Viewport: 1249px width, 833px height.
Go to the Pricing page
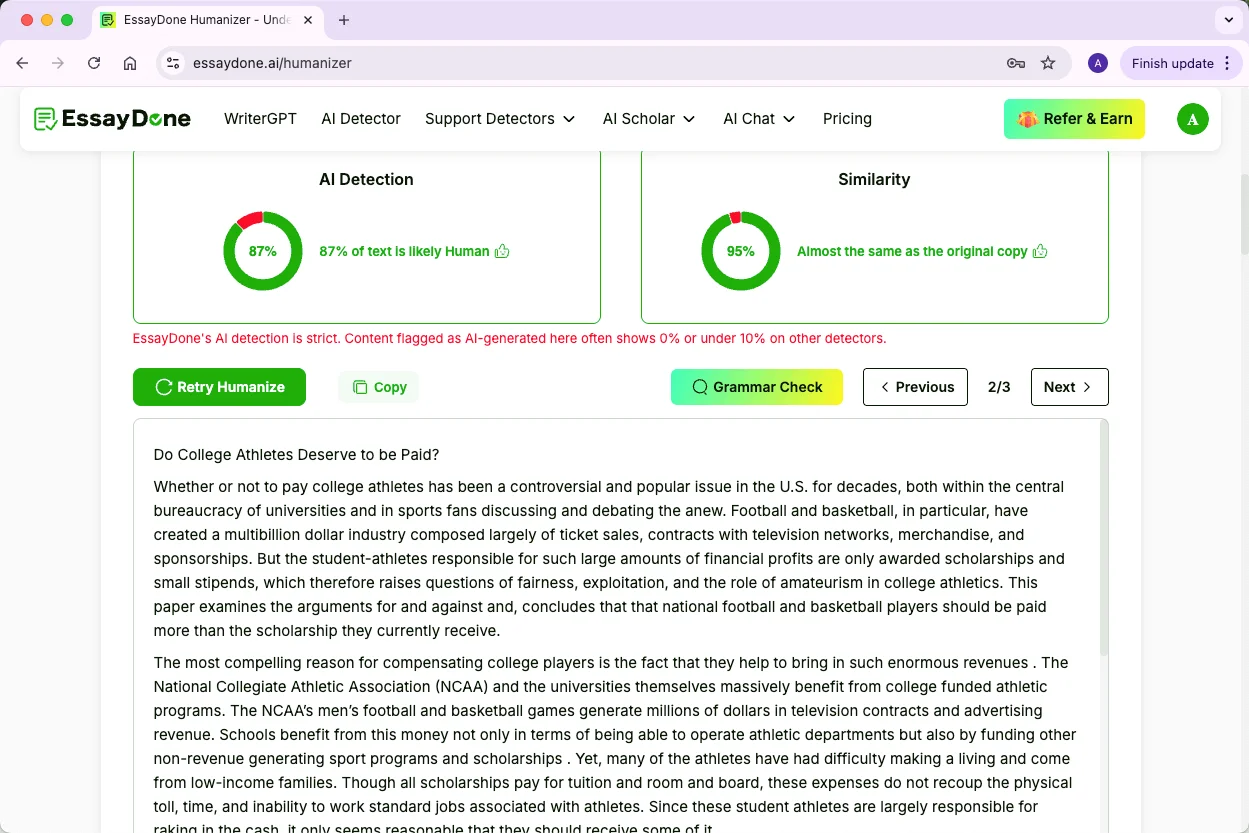click(847, 119)
